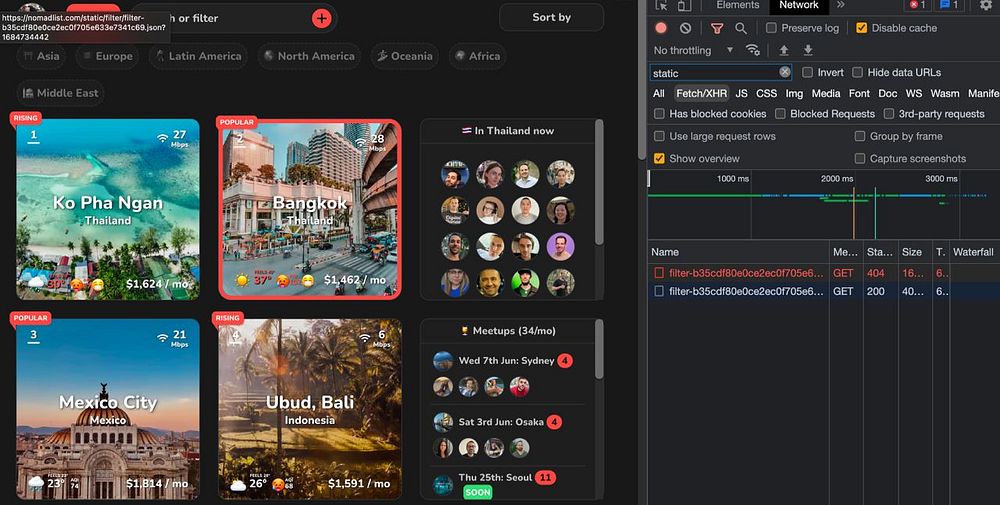Filter cities by Europe
Screen dimensions: 1000x505
(107, 56)
